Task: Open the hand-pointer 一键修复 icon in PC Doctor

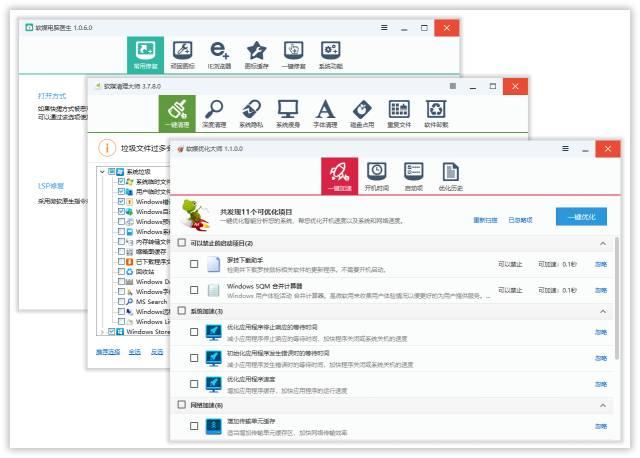Action: coord(293,55)
